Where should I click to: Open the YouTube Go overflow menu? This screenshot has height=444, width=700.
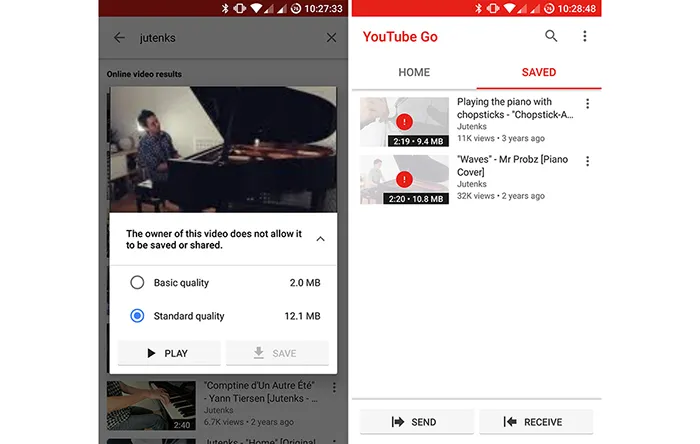(585, 37)
